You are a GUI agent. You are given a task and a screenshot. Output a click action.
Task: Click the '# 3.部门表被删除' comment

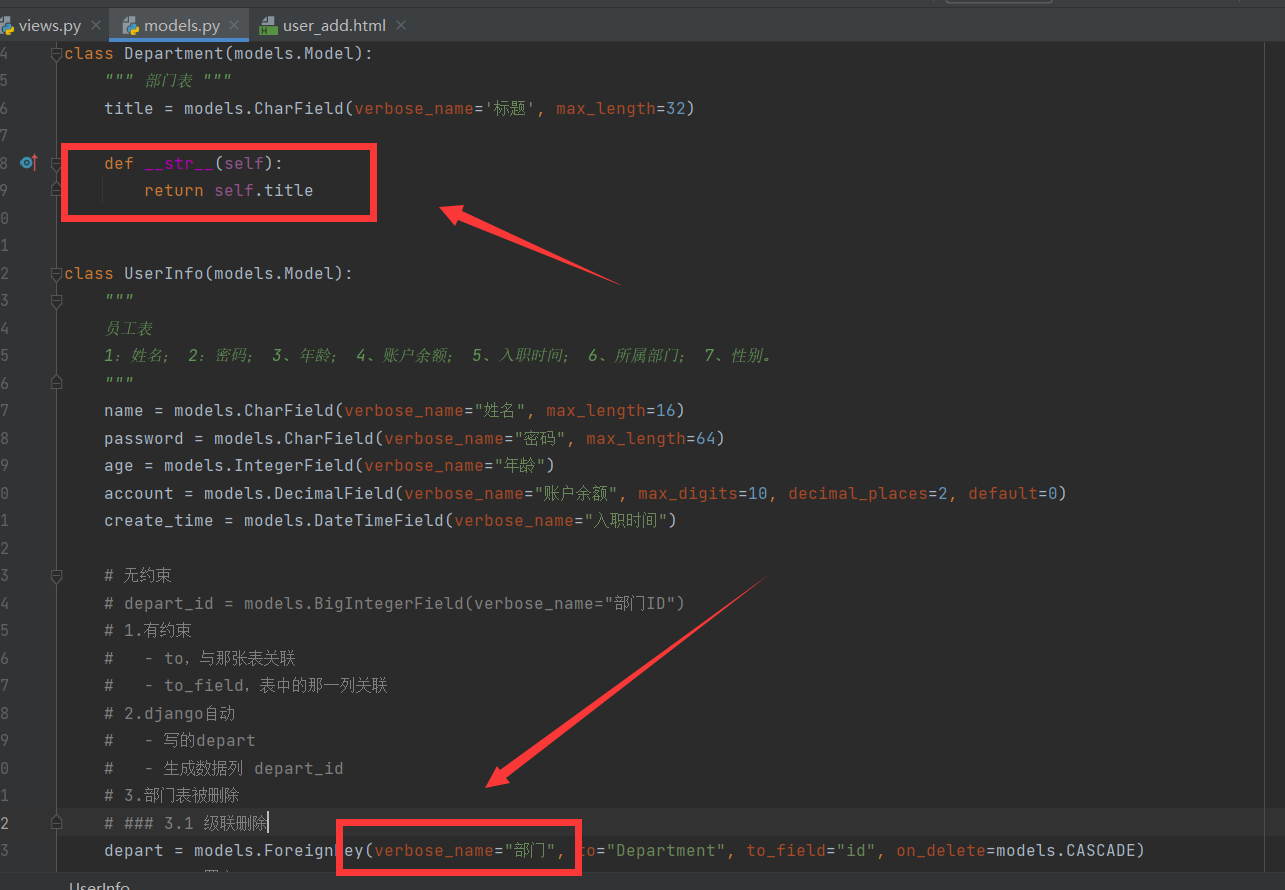tap(172, 796)
